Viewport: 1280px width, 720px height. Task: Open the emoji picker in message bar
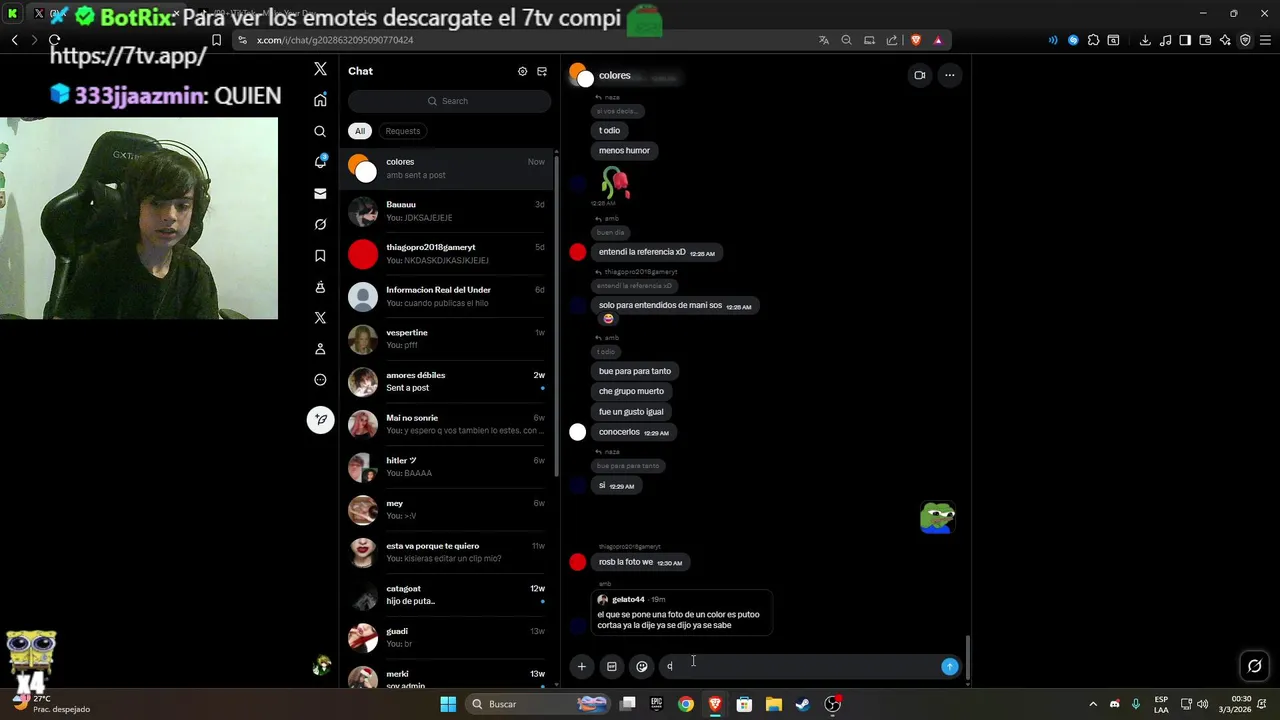(642, 666)
